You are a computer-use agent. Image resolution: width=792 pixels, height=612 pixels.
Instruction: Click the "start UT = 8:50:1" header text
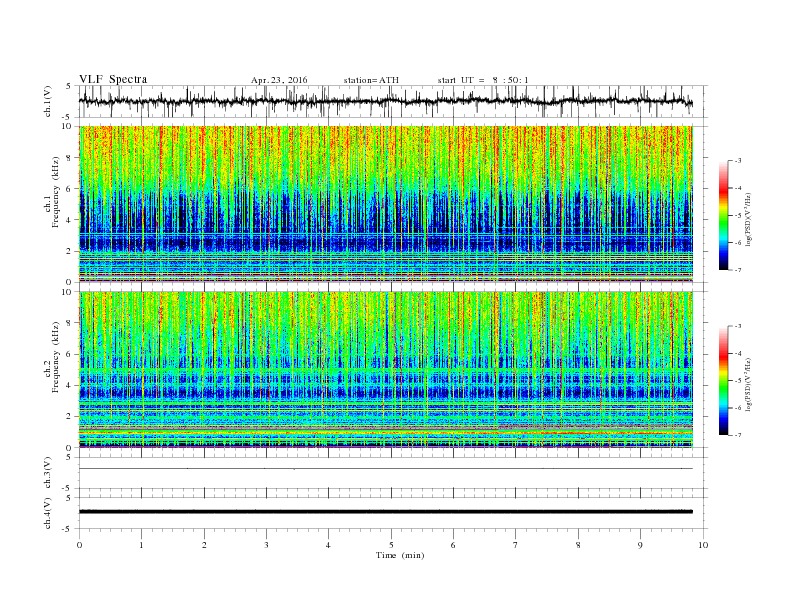pos(483,80)
